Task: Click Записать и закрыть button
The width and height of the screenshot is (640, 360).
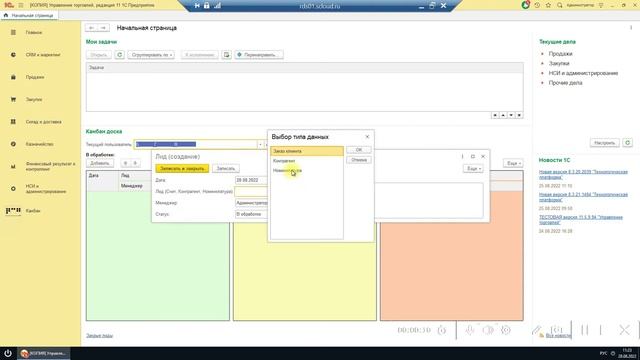Action: pyautogui.click(x=182, y=168)
